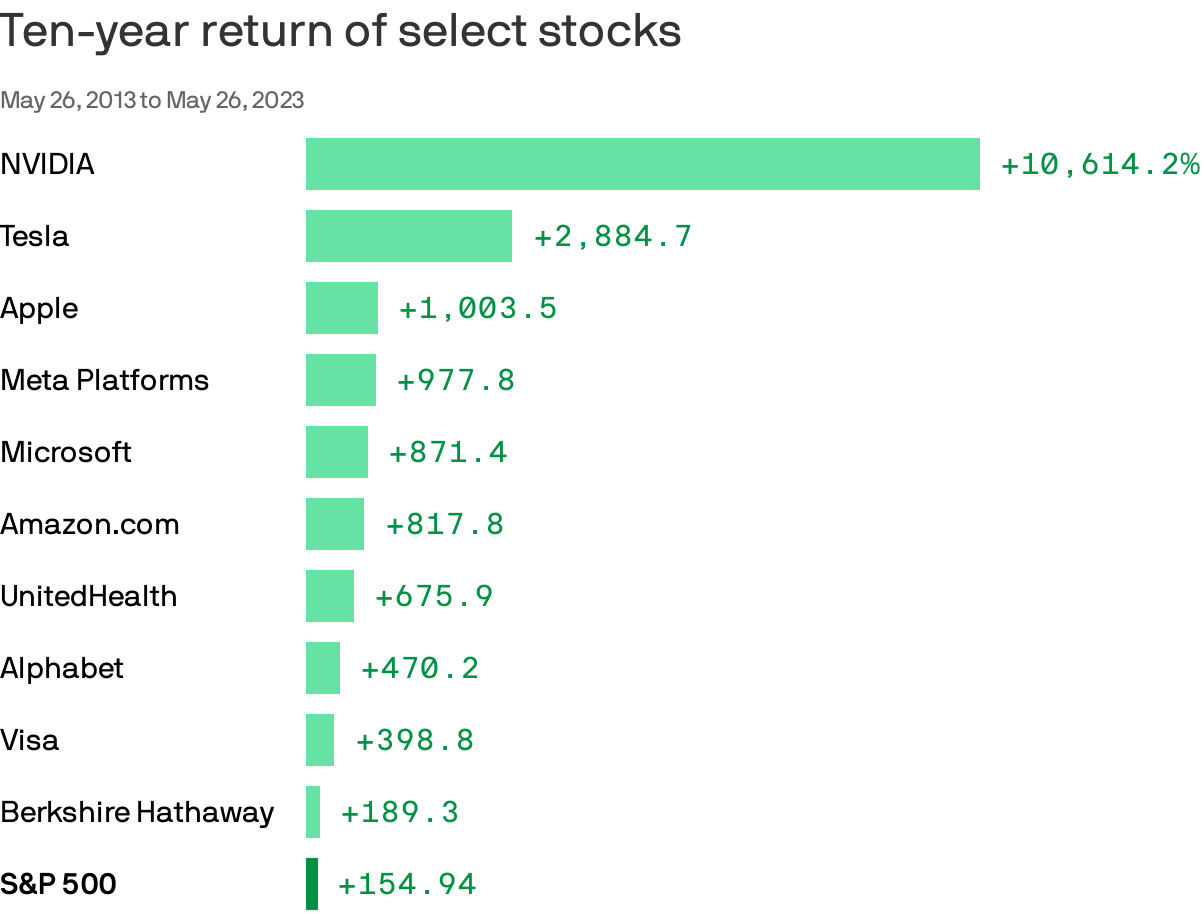Select the UnitedHealth label
Image resolution: width=1204 pixels, height=914 pixels.
[89, 596]
